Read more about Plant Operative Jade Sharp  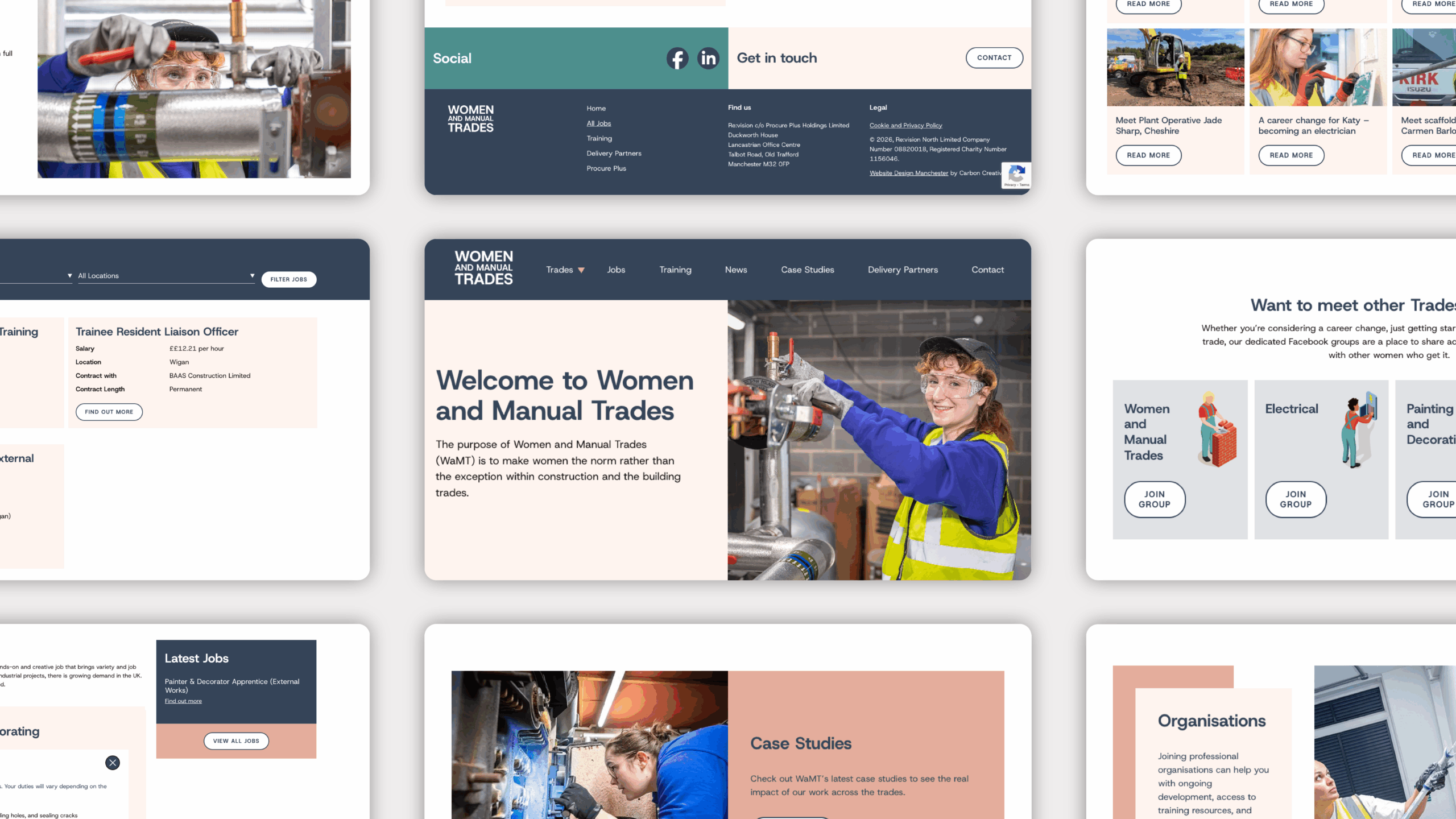click(1148, 155)
